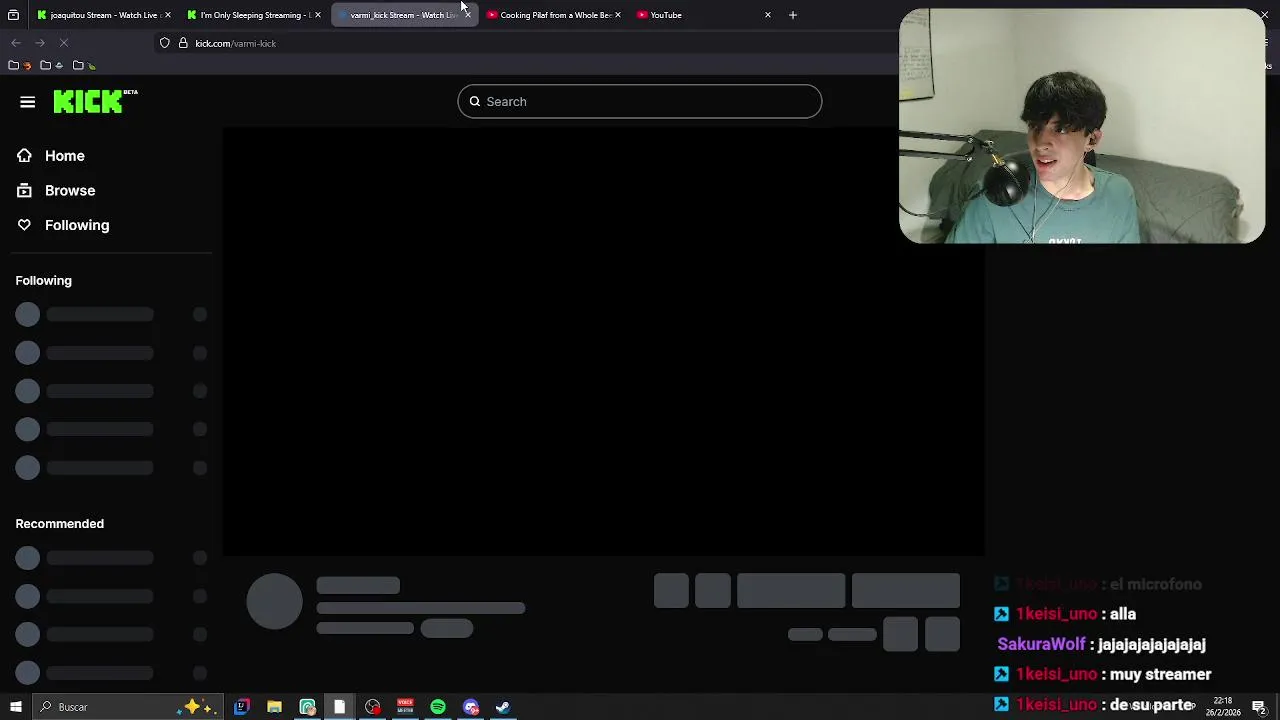Open File Explorer from the taskbar
The width and height of the screenshot is (1280, 720).
point(274,707)
